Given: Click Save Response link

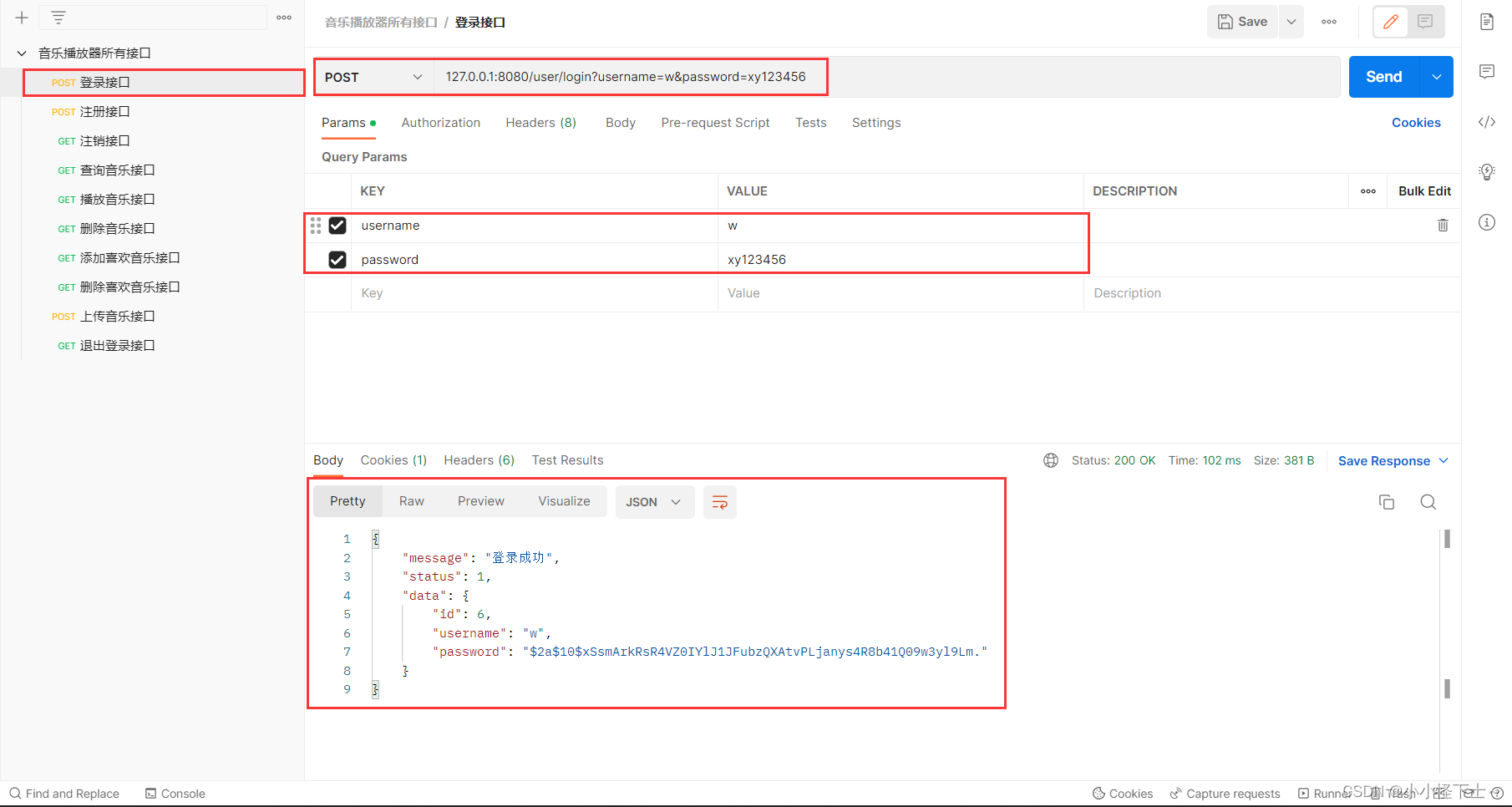Looking at the screenshot, I should (x=1384, y=461).
